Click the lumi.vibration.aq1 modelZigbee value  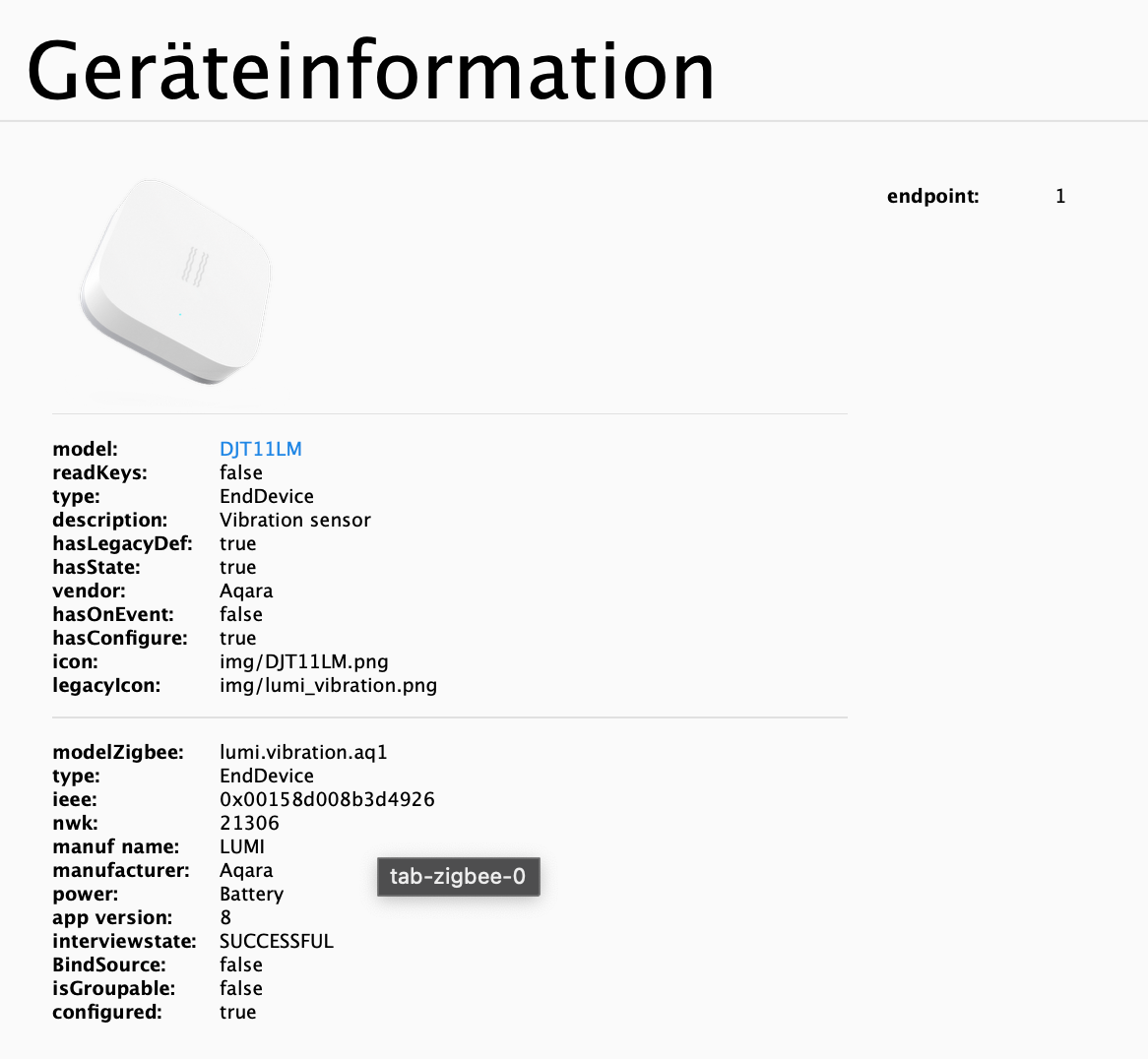tap(303, 752)
